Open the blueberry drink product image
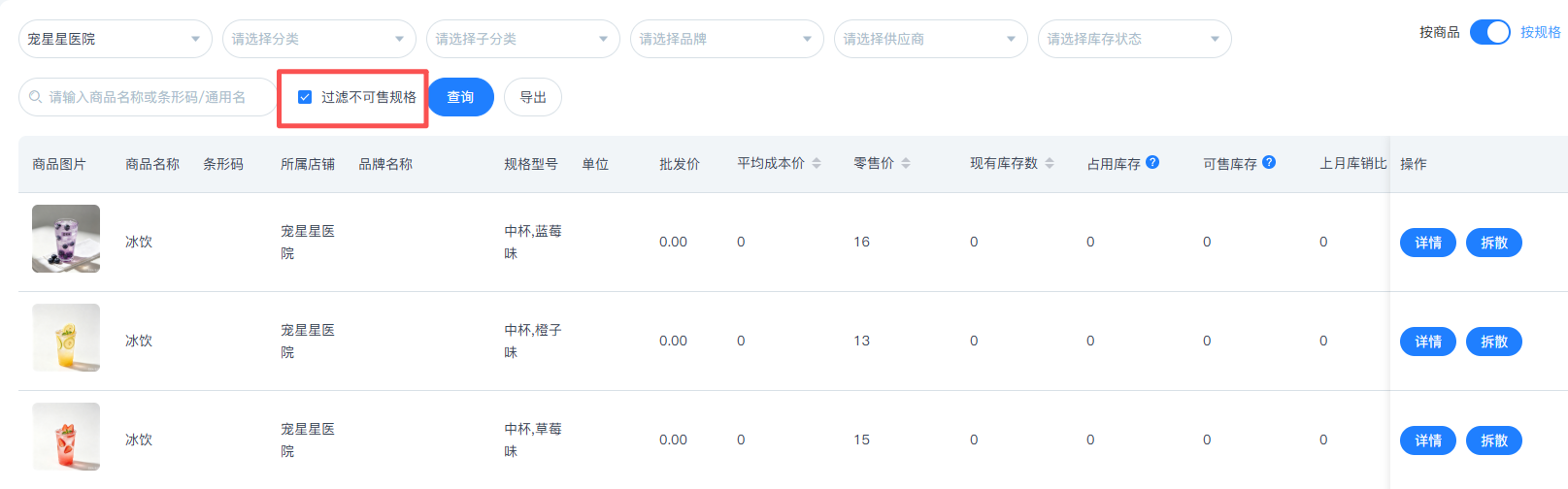The width and height of the screenshot is (1568, 489). pos(66,239)
